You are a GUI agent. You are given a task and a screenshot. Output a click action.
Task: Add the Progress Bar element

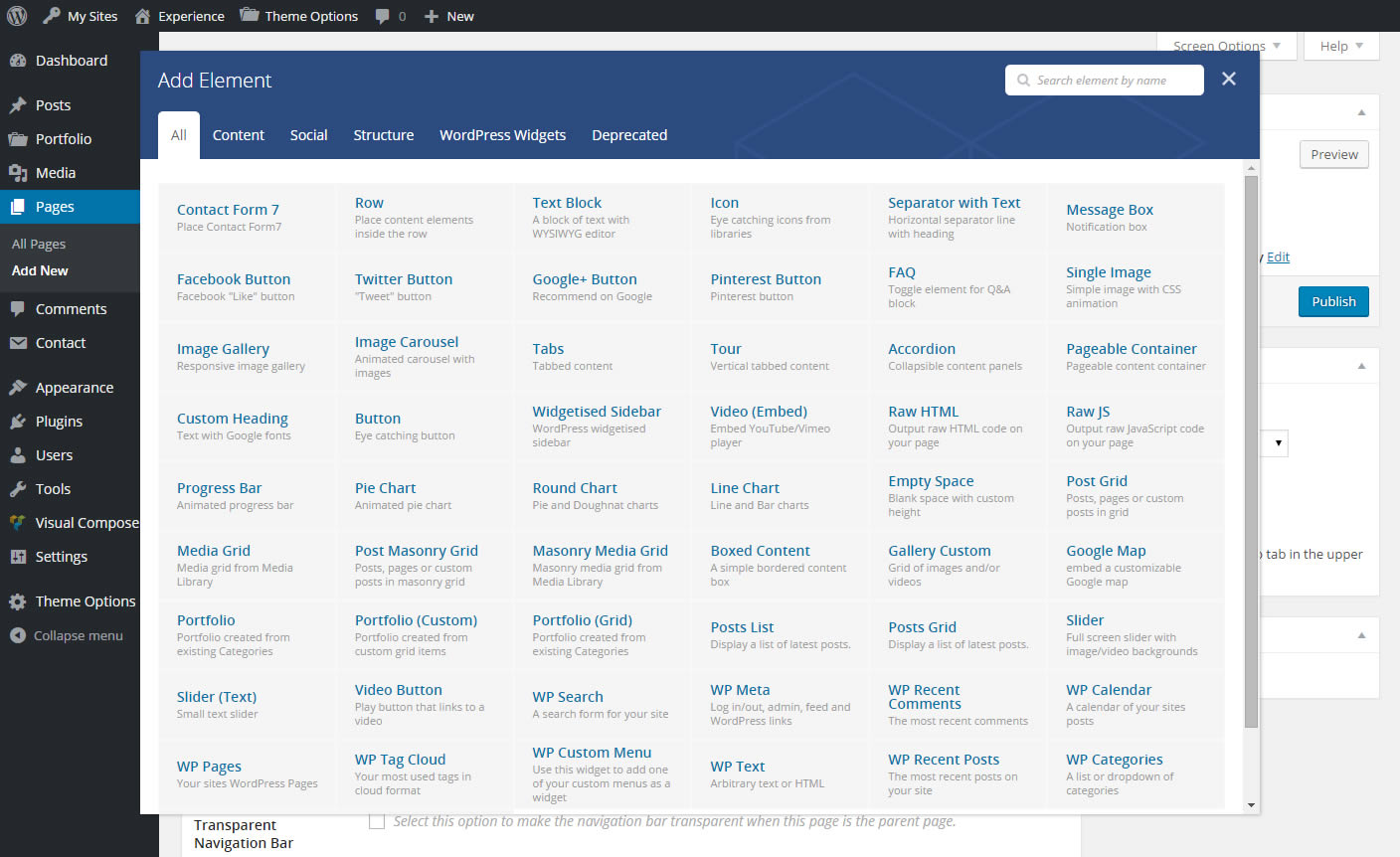pyautogui.click(x=248, y=495)
